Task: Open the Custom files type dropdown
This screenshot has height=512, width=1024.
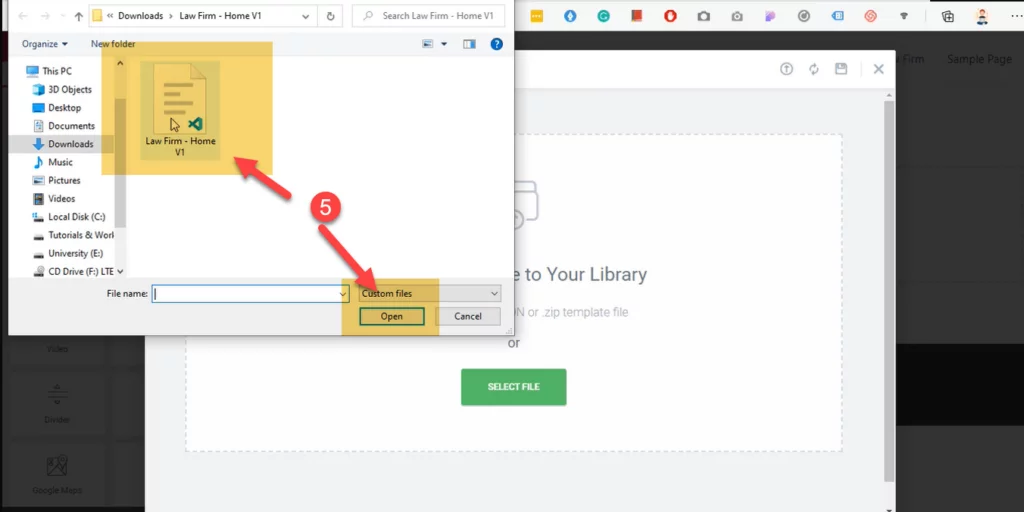Action: click(x=430, y=294)
